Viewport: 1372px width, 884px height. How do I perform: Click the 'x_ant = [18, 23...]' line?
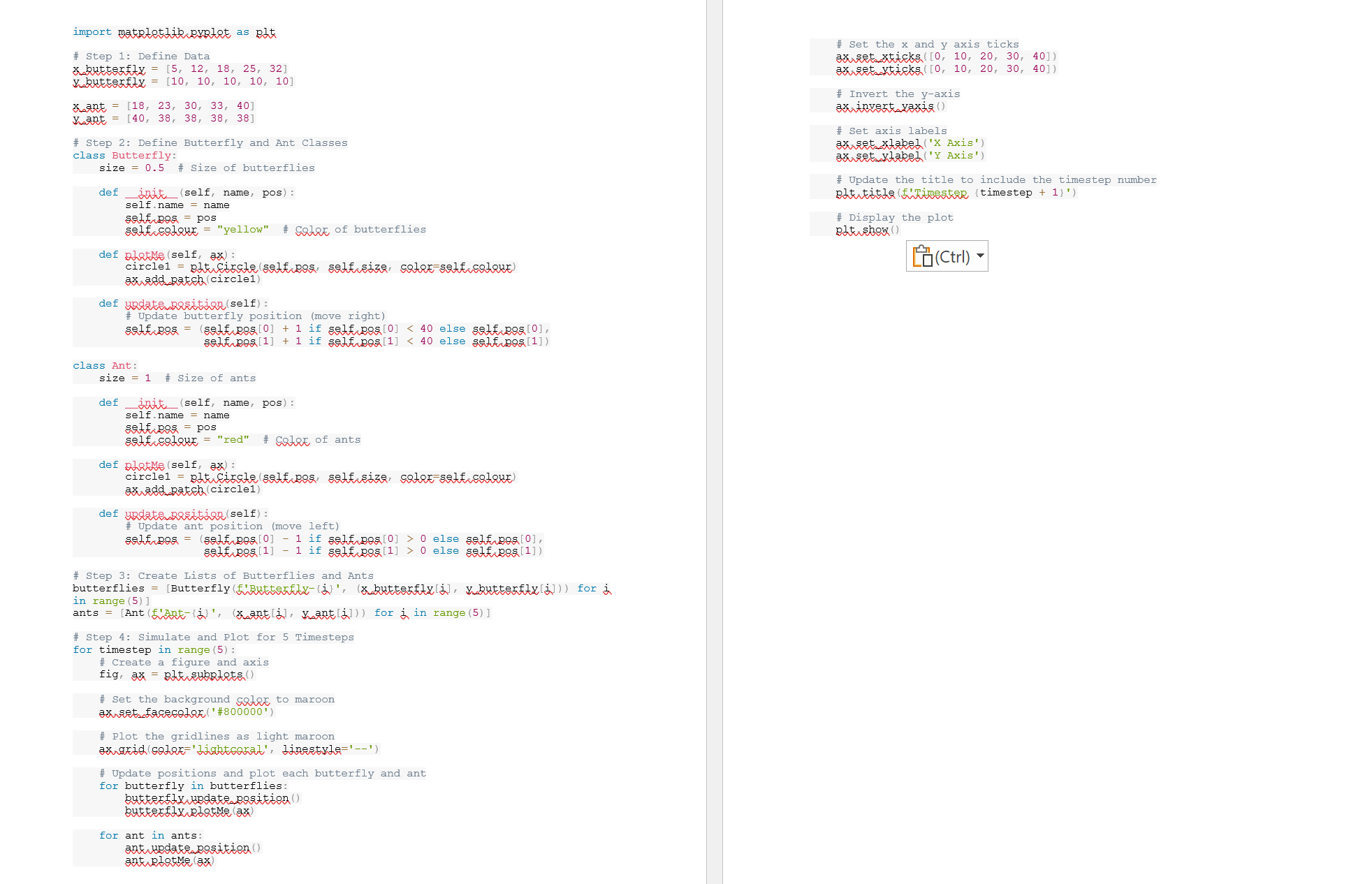[x=163, y=106]
